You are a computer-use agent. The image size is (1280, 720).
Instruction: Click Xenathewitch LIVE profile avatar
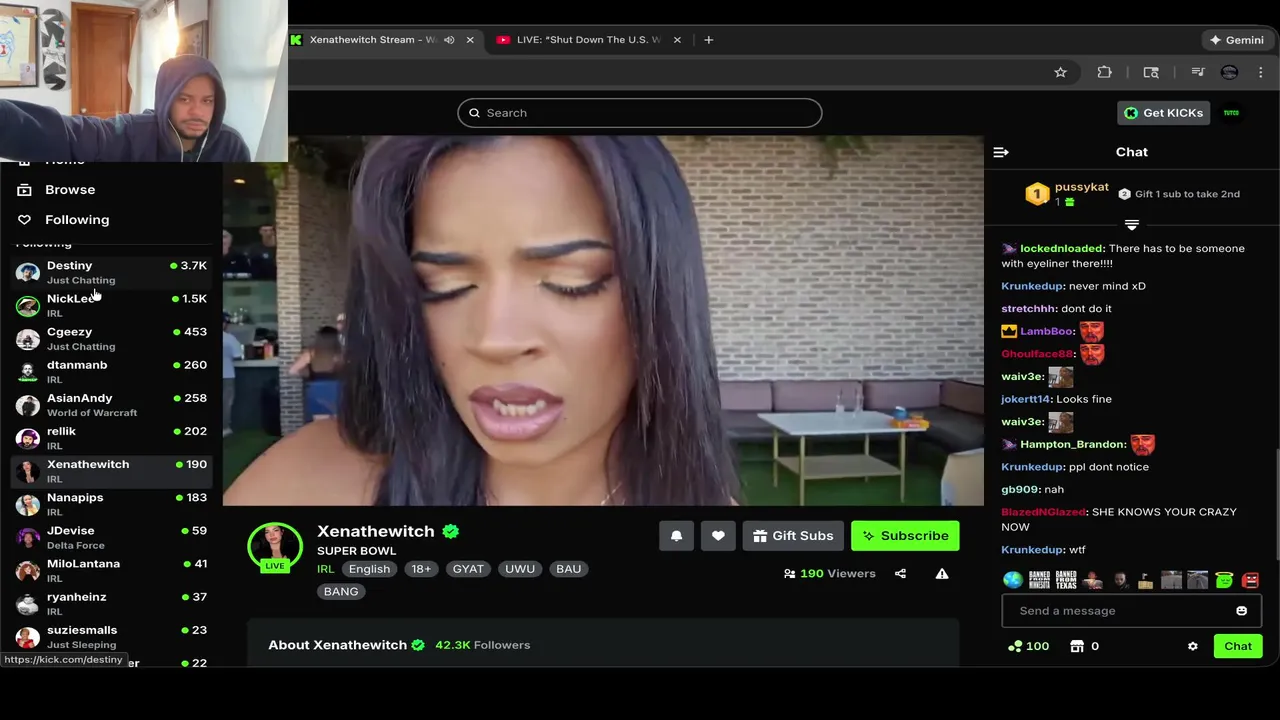275,548
